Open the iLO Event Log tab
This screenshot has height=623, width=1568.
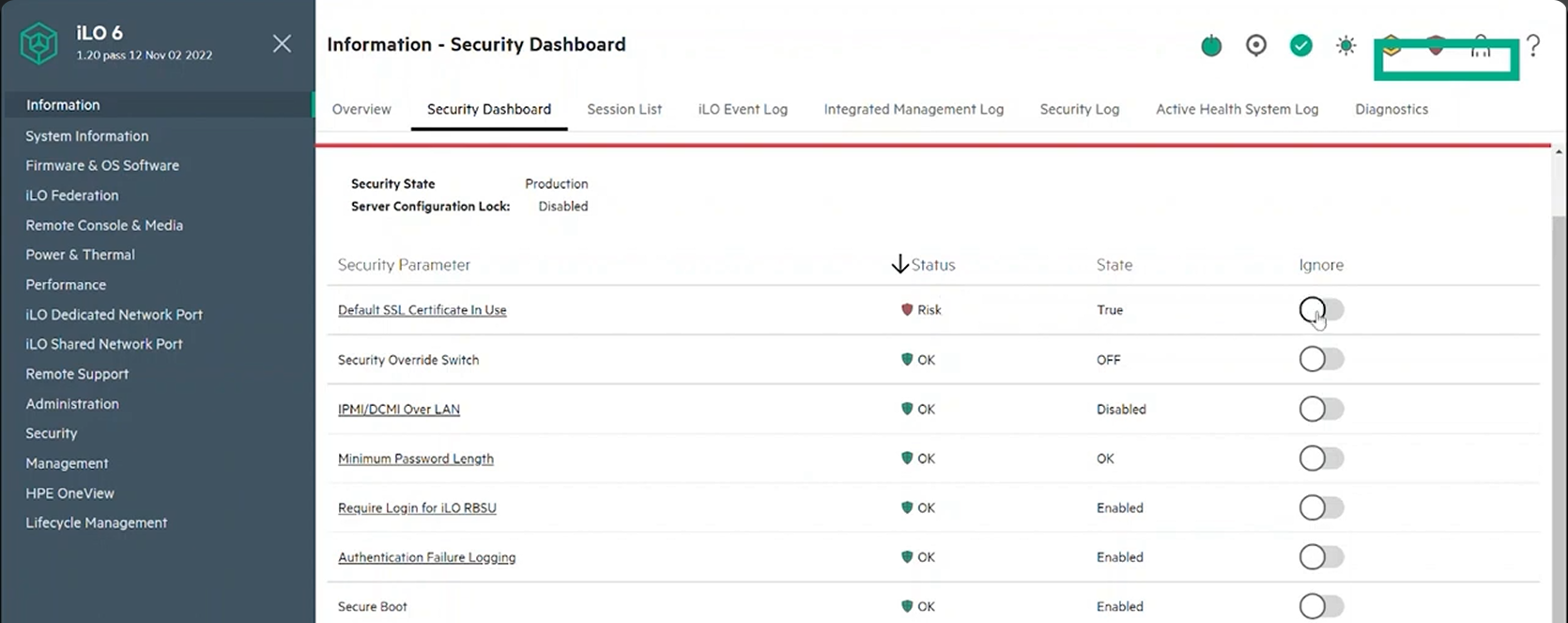pos(743,109)
